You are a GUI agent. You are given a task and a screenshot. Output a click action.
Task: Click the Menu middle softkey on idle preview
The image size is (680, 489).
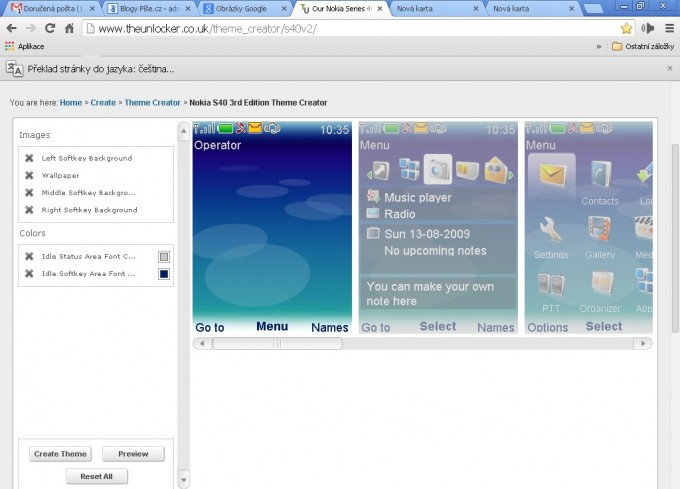[x=272, y=326]
